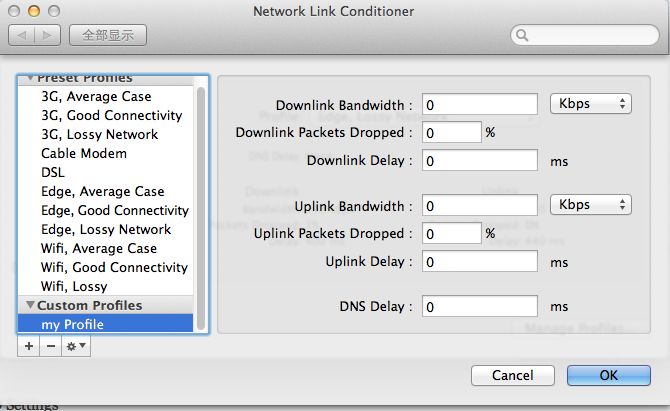Image resolution: width=670 pixels, height=411 pixels.
Task: Click the 全部显示 toolbar button
Action: tap(108, 35)
